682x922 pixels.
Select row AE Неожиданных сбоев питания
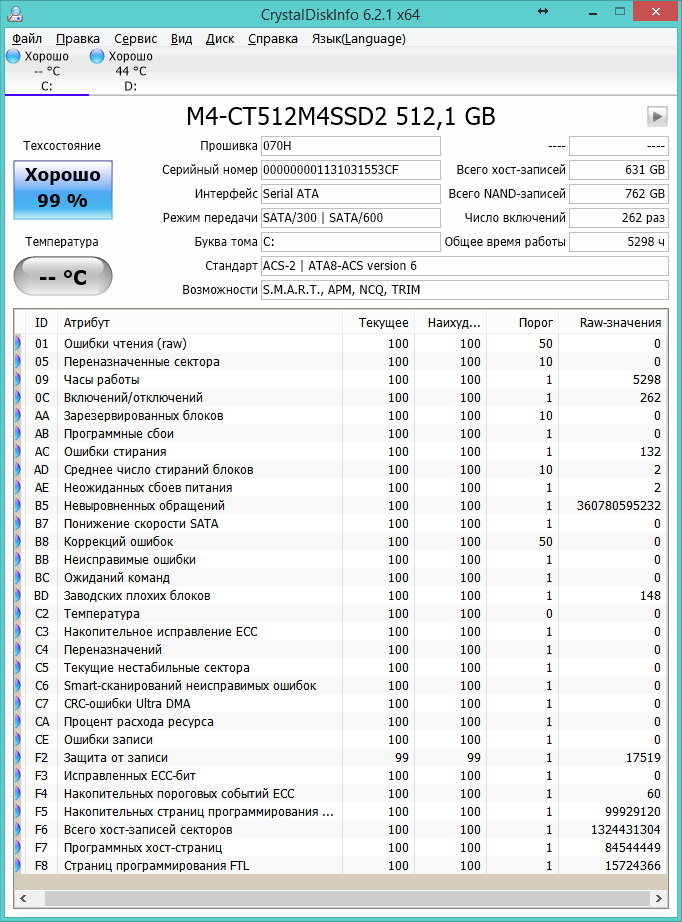[x=341, y=487]
